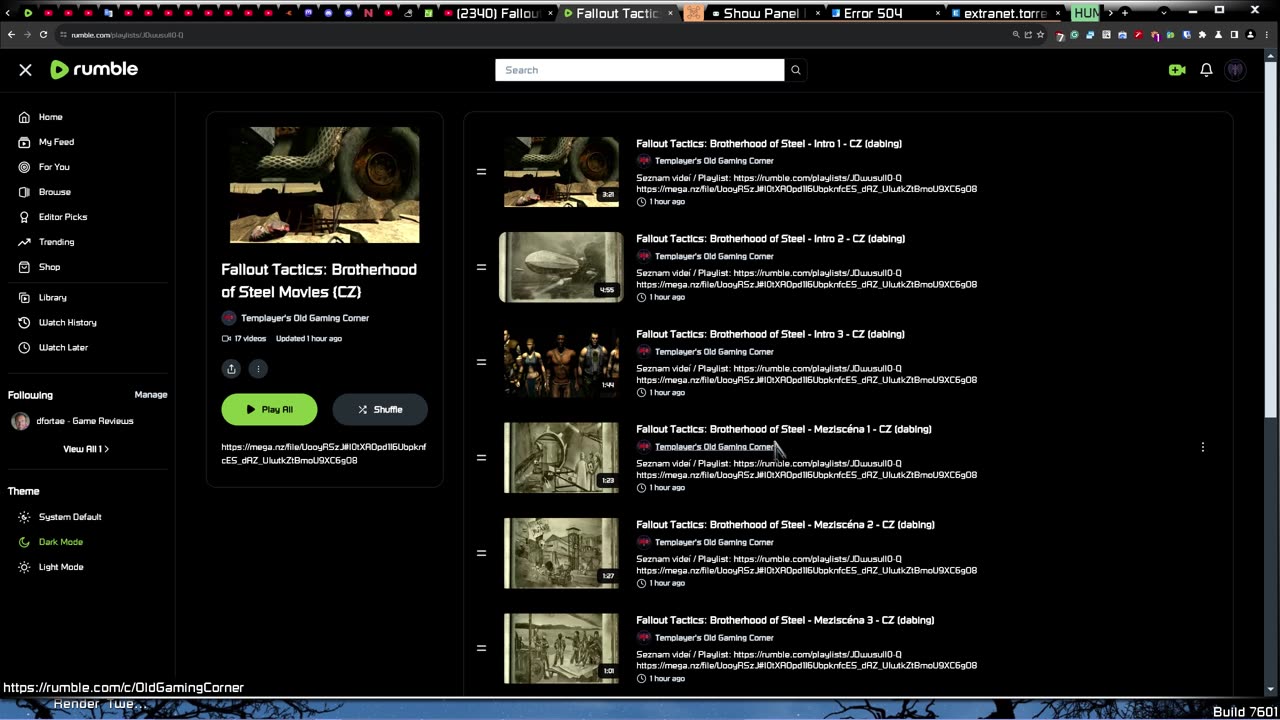Viewport: 1280px width, 720px height.
Task: Click the playlist cover image
Action: (325, 185)
